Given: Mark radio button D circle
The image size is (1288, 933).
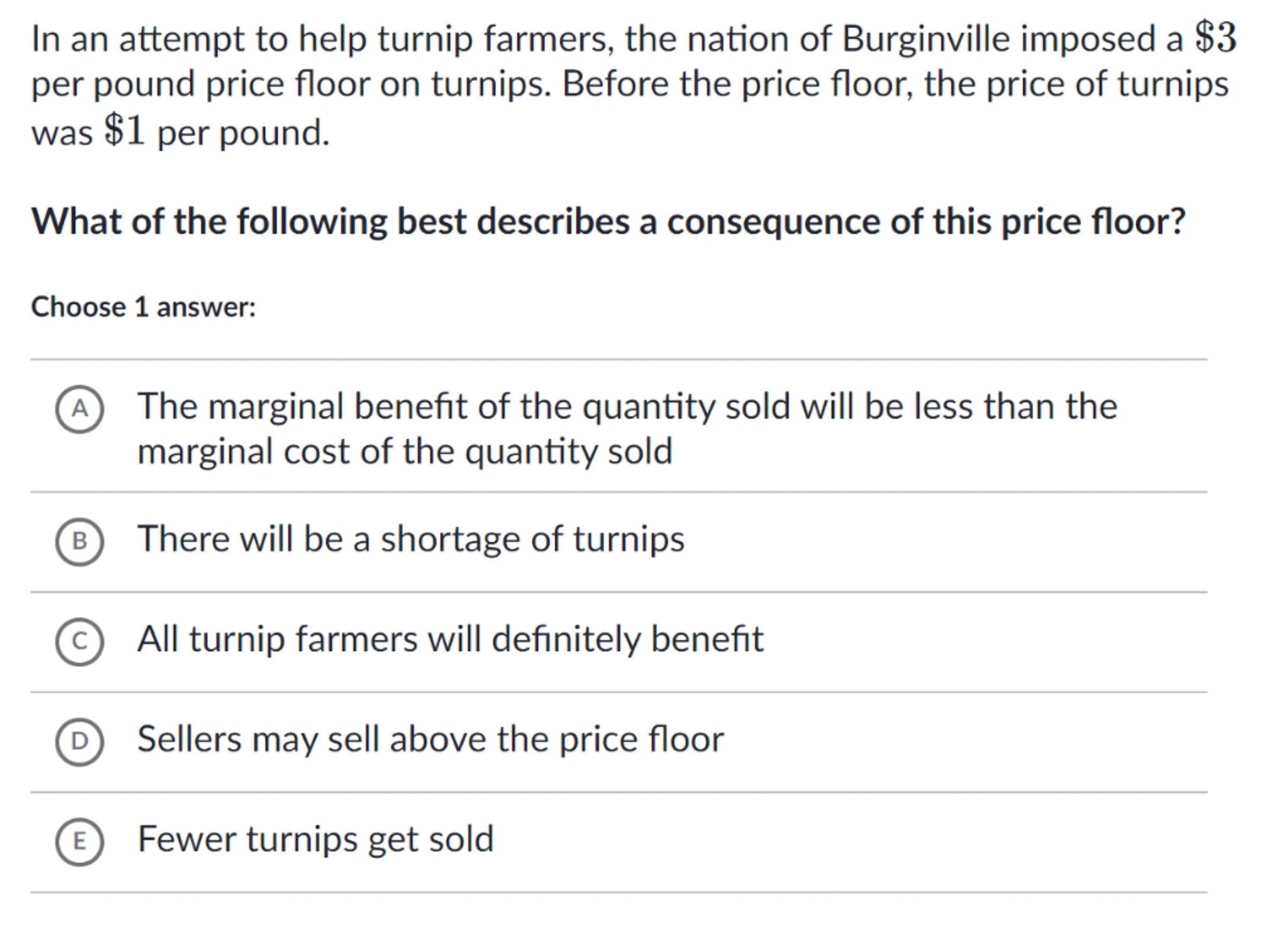Looking at the screenshot, I should [79, 741].
